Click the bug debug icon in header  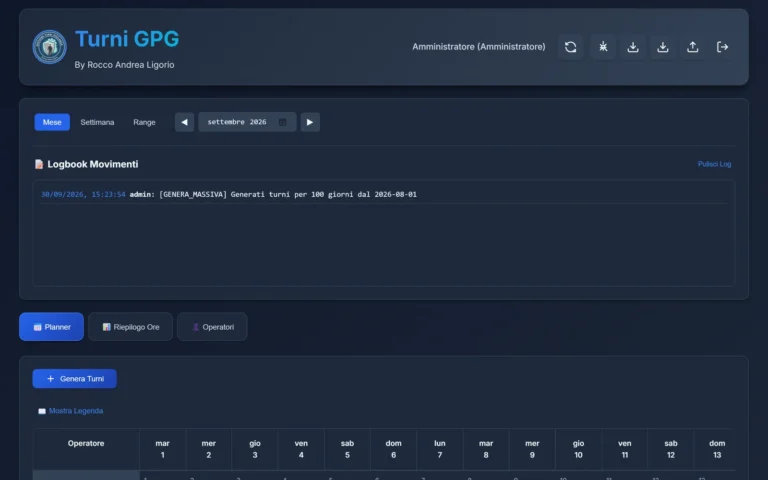pos(603,47)
